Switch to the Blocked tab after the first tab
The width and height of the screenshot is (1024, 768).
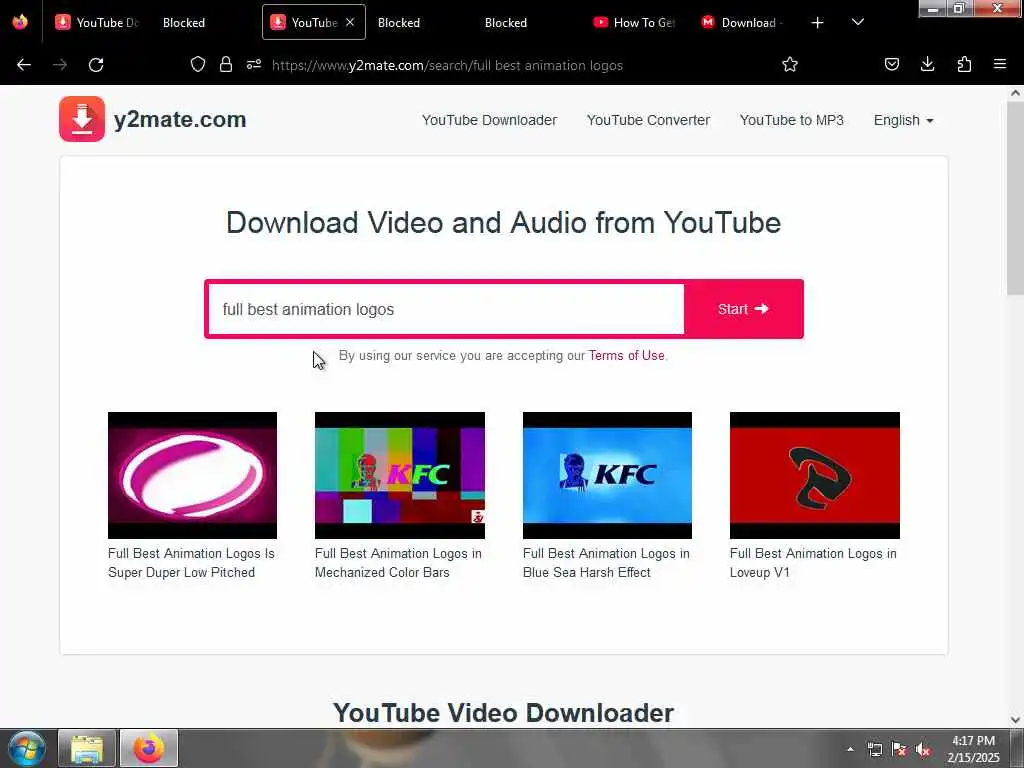point(184,23)
